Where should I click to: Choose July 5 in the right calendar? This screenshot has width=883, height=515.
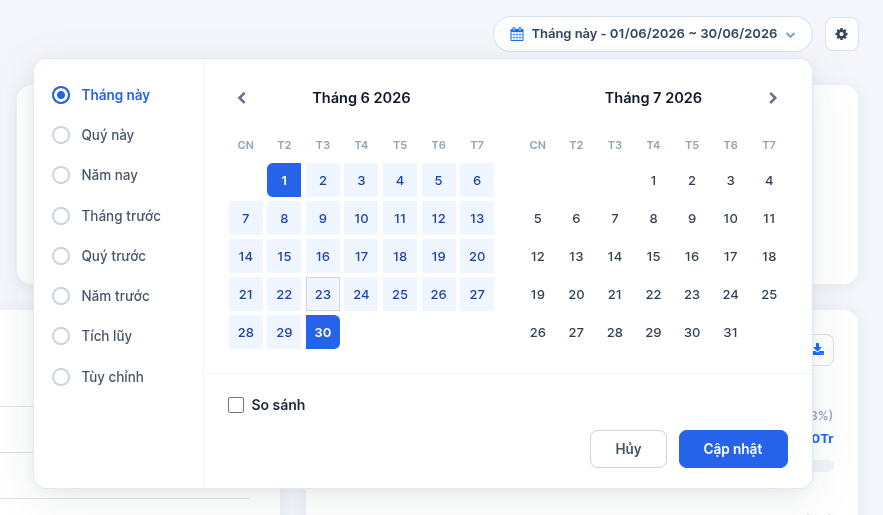(x=537, y=218)
